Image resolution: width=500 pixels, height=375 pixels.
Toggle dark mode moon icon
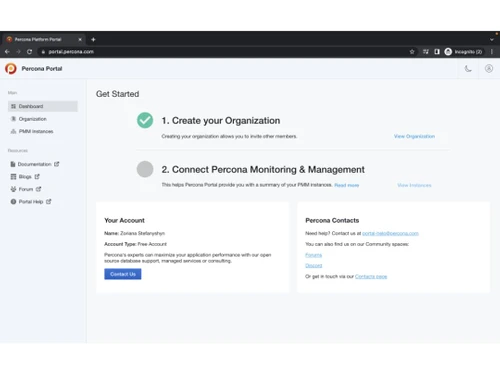[x=468, y=69]
